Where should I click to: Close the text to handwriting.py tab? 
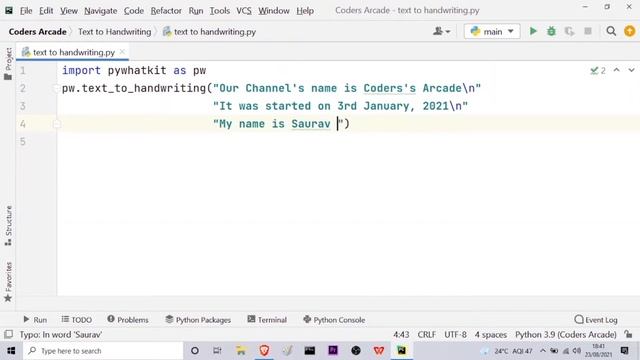(122, 52)
